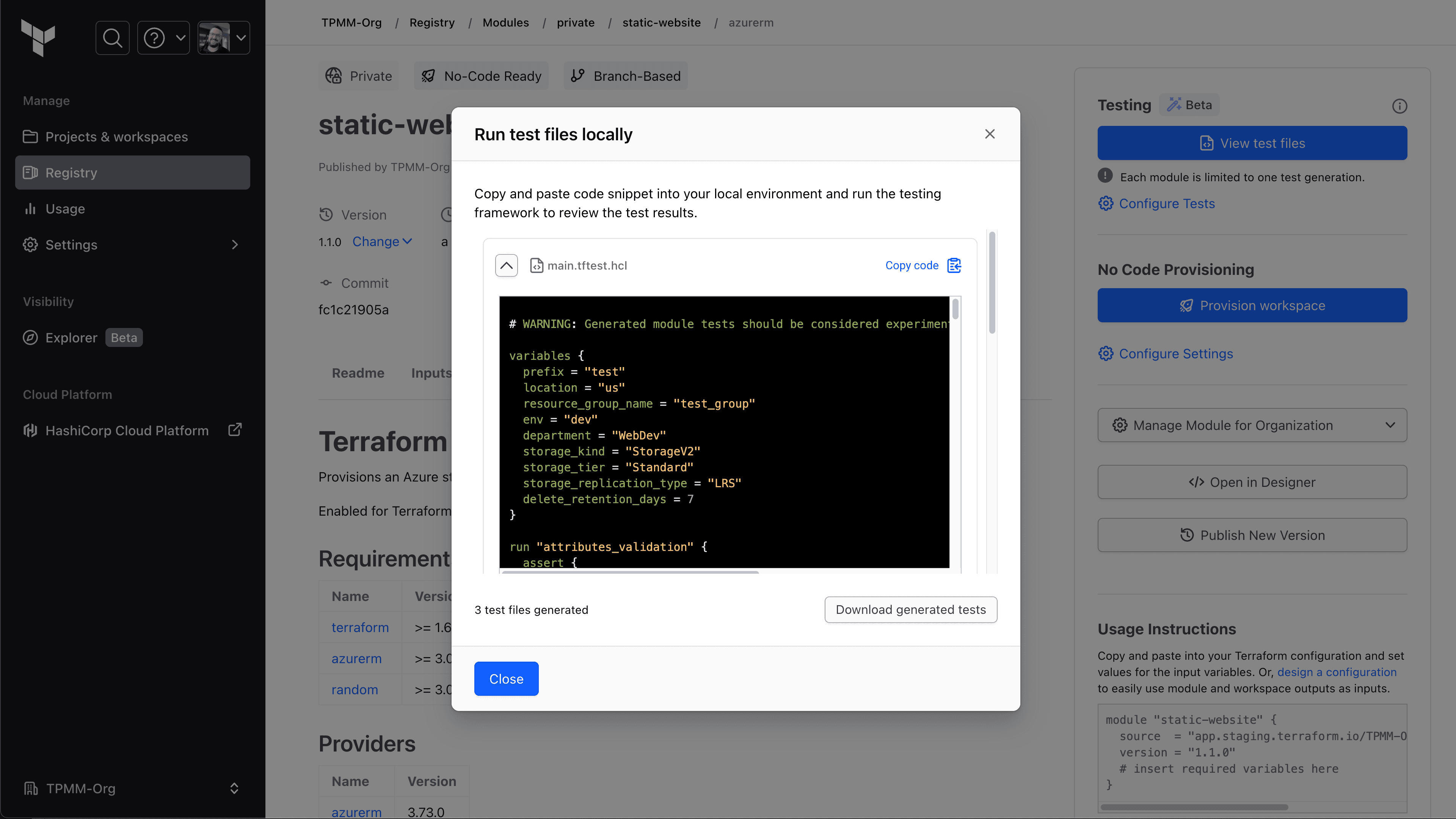
Task: Click the dialog's vertical scrollbar
Action: [x=992, y=282]
